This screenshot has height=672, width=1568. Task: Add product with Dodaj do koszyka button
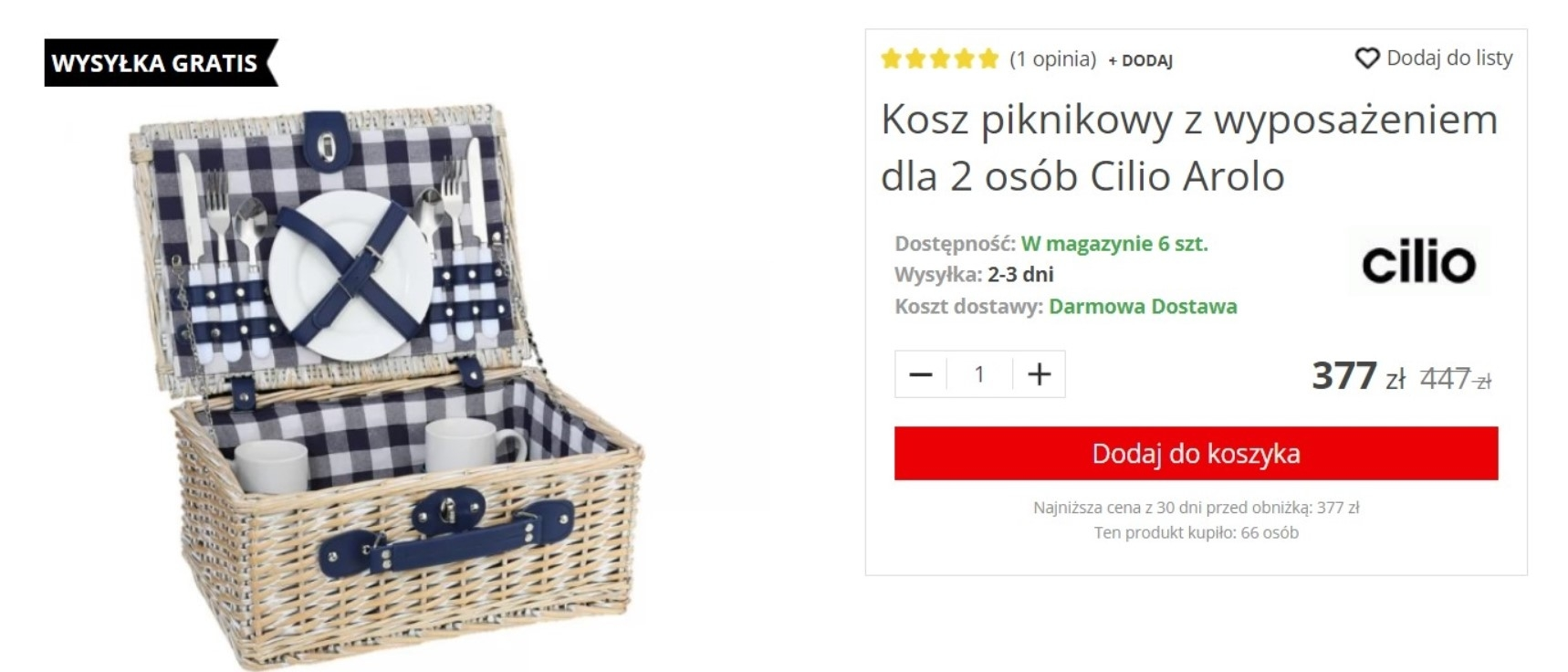tap(1196, 453)
